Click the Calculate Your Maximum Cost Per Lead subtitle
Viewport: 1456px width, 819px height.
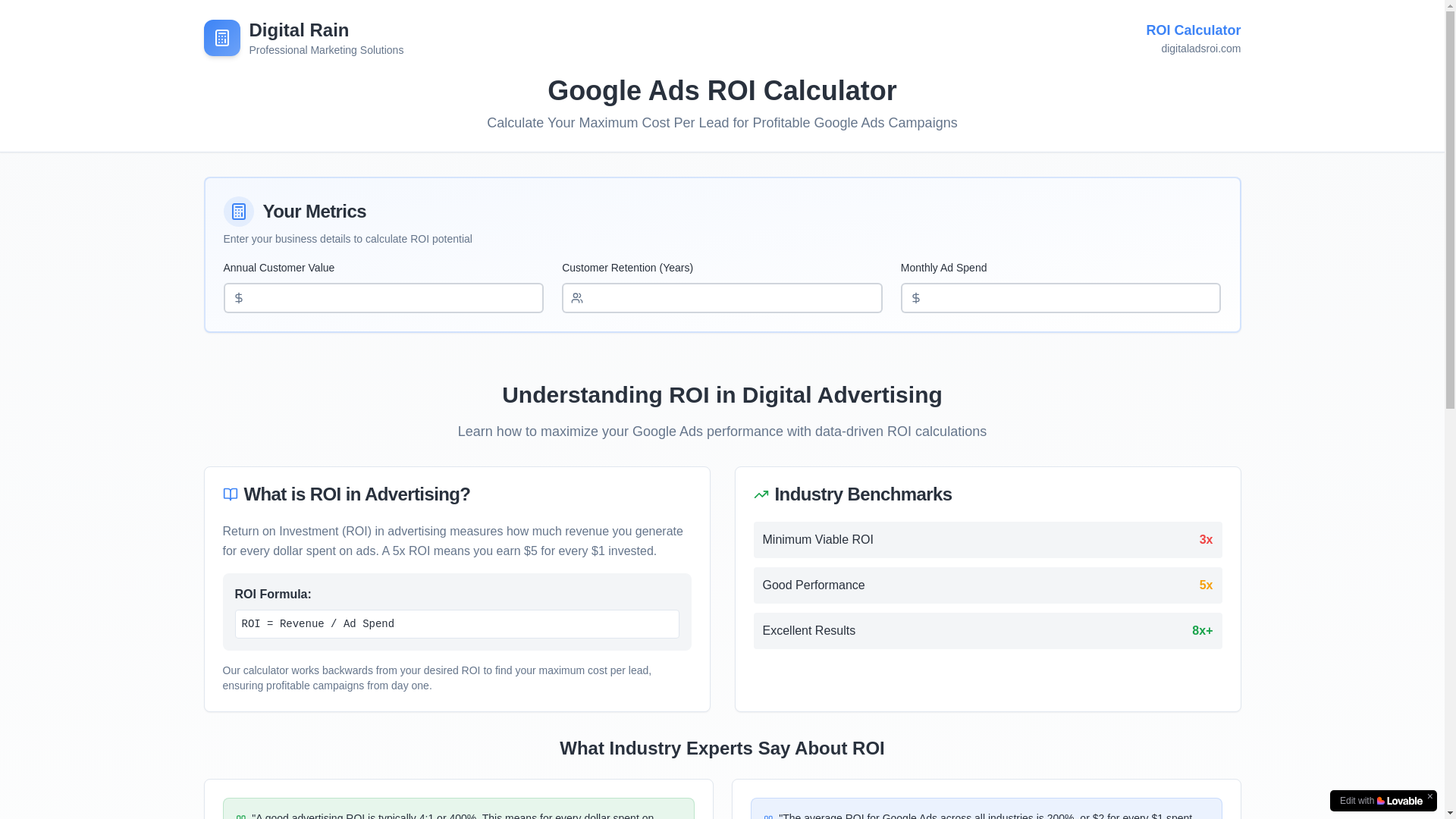coord(722,123)
